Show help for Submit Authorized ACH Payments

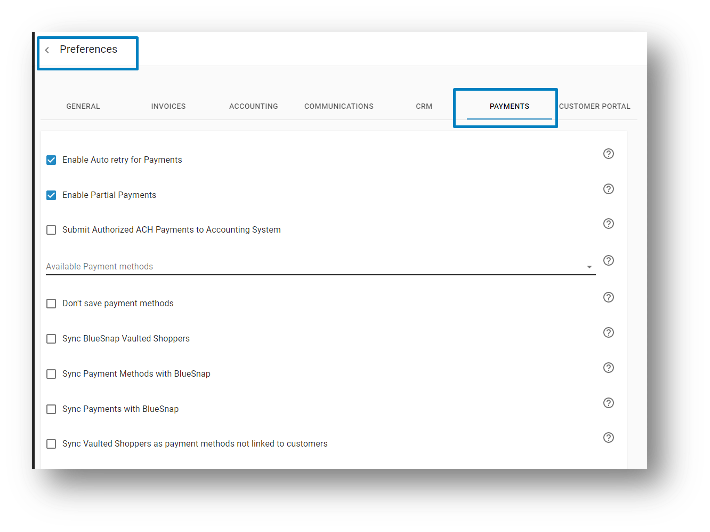608,224
